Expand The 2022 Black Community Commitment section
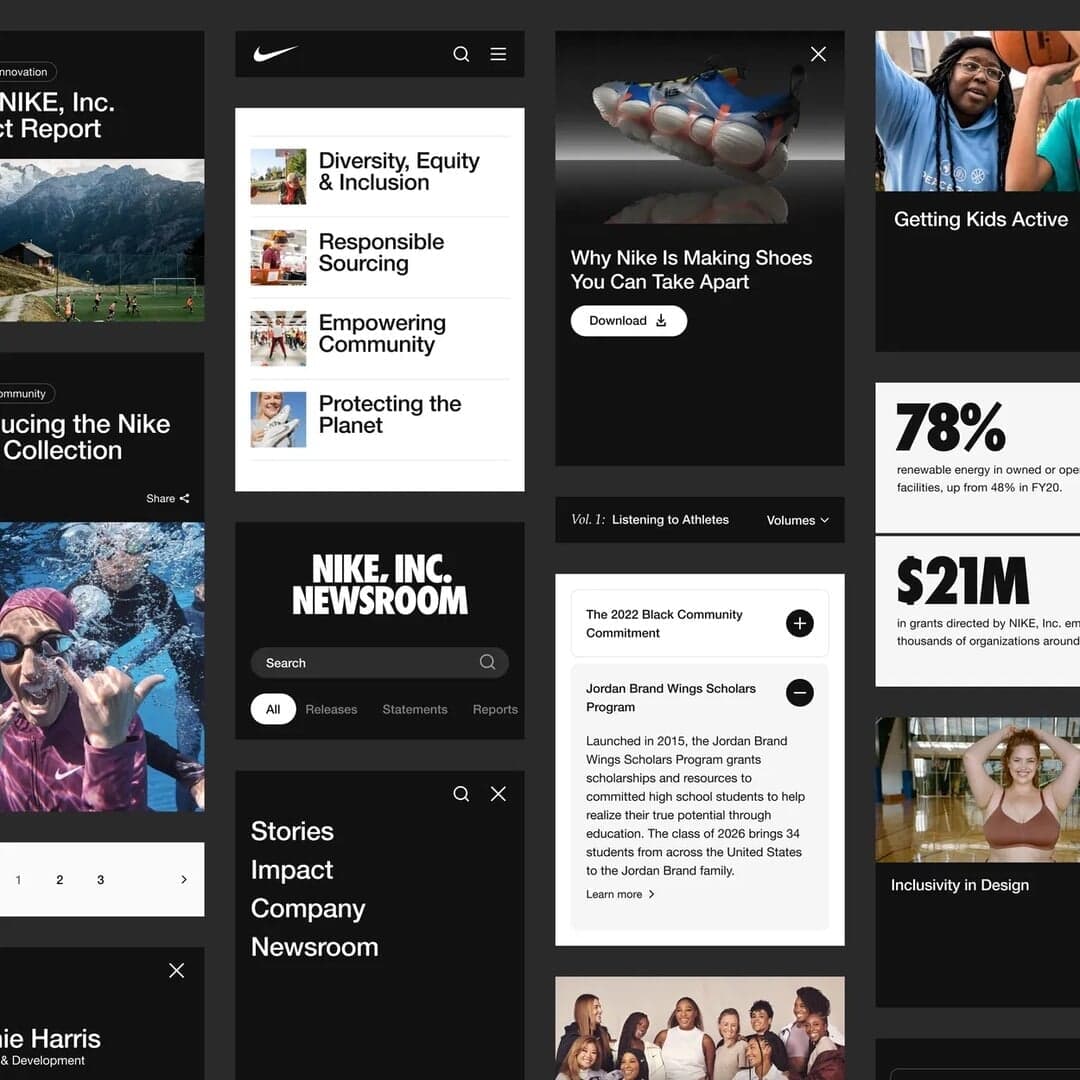 [x=799, y=623]
